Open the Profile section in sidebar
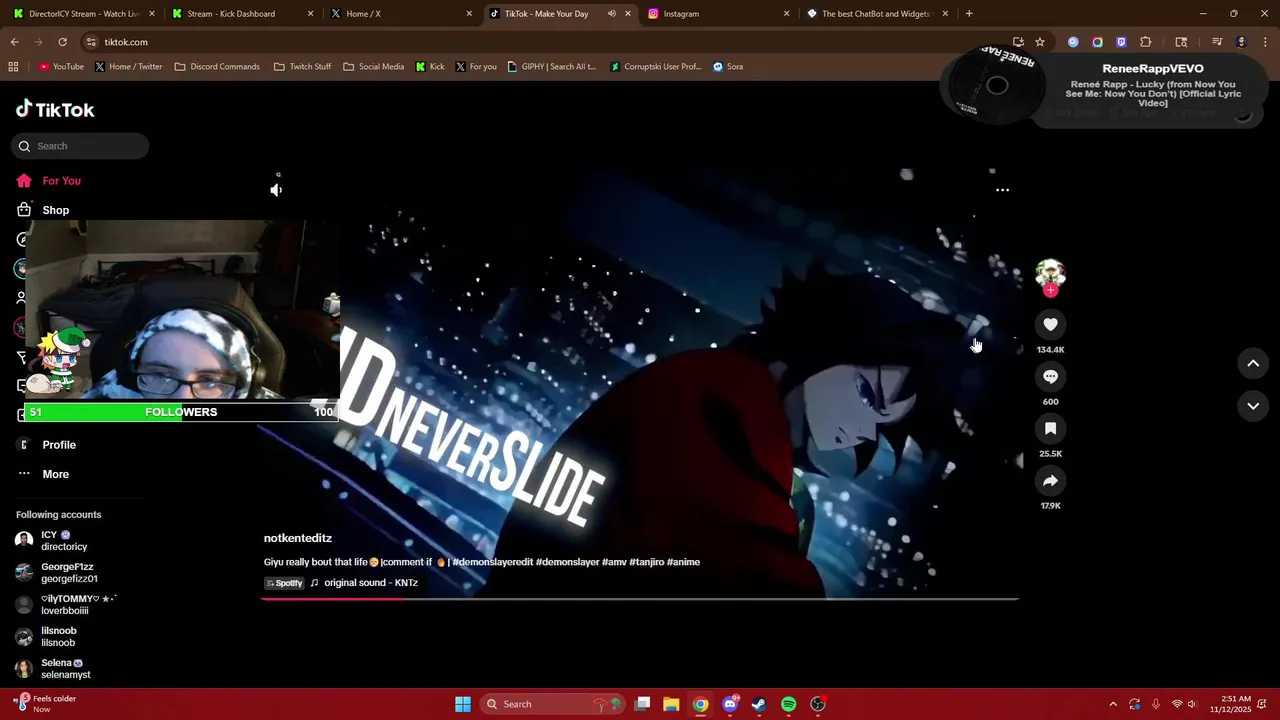1280x720 pixels. click(59, 445)
